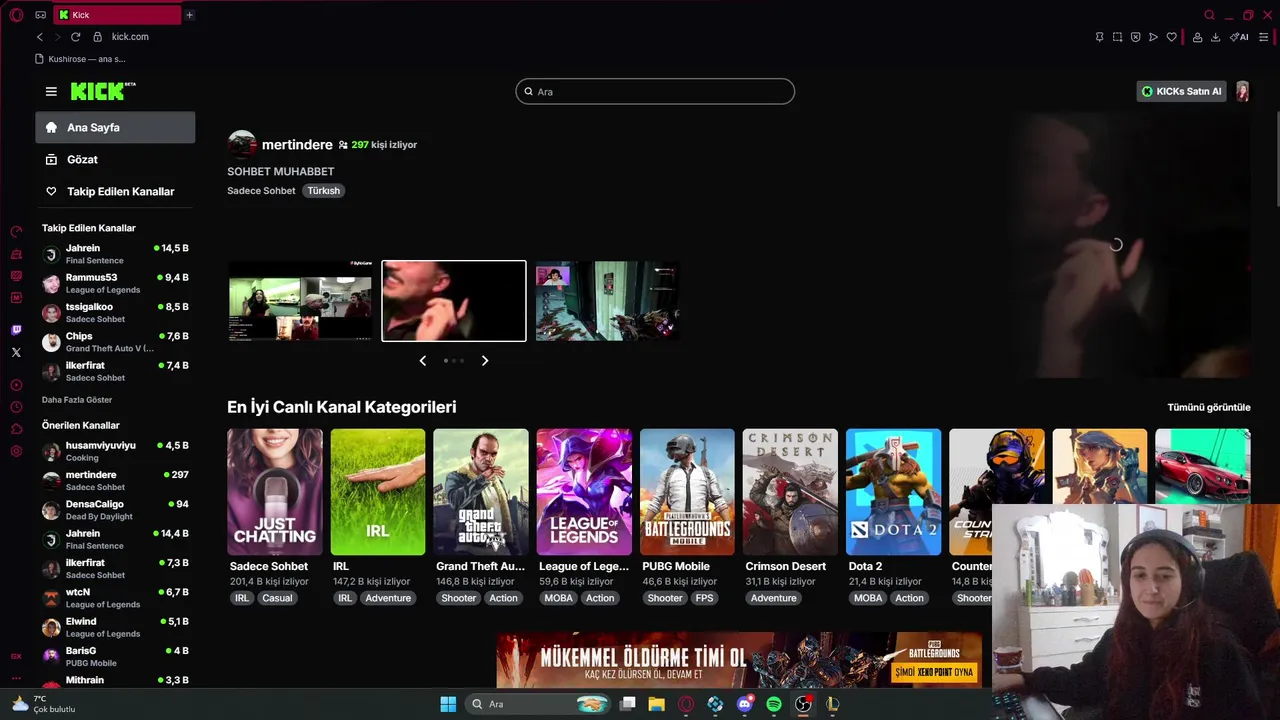1280x720 pixels.
Task: Open mertindere featured streamer name
Action: [x=297, y=145]
